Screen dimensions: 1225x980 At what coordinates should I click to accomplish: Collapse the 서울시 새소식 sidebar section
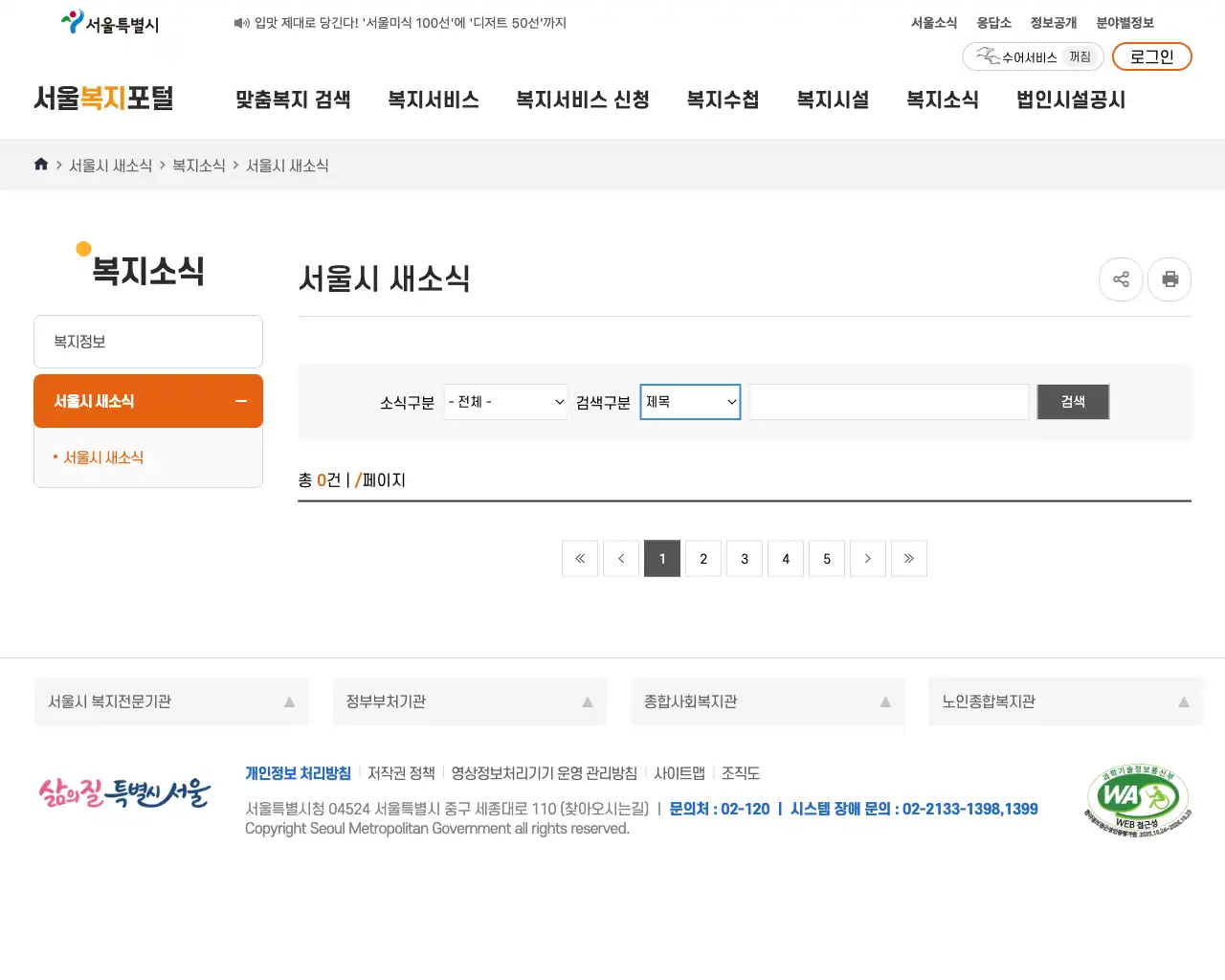pyautogui.click(x=148, y=401)
